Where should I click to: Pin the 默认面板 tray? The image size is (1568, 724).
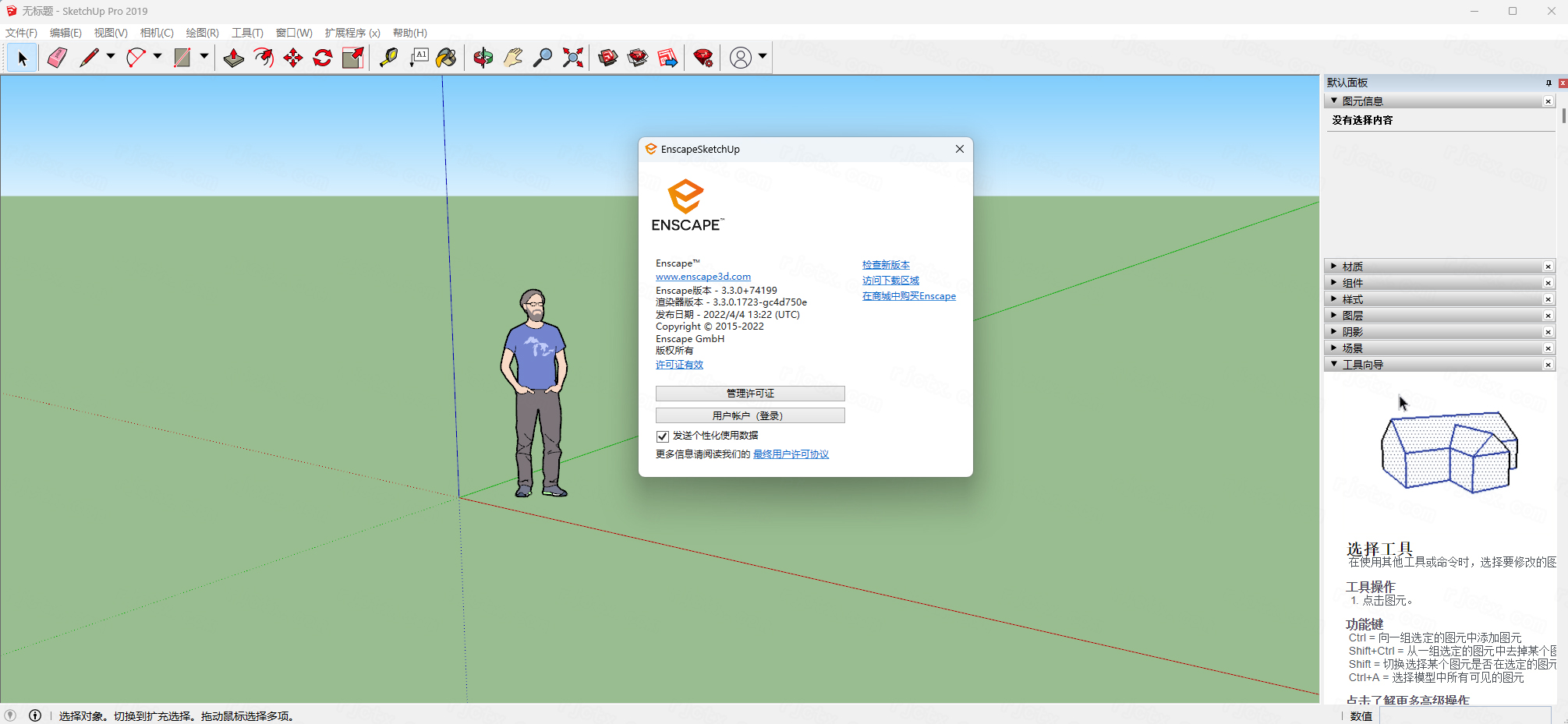coord(1549,83)
